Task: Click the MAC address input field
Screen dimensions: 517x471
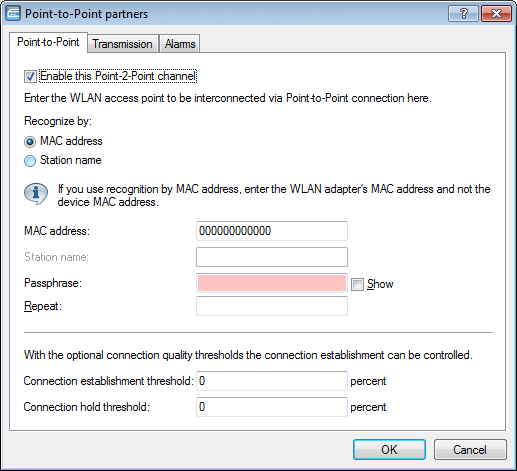Action: [272, 231]
